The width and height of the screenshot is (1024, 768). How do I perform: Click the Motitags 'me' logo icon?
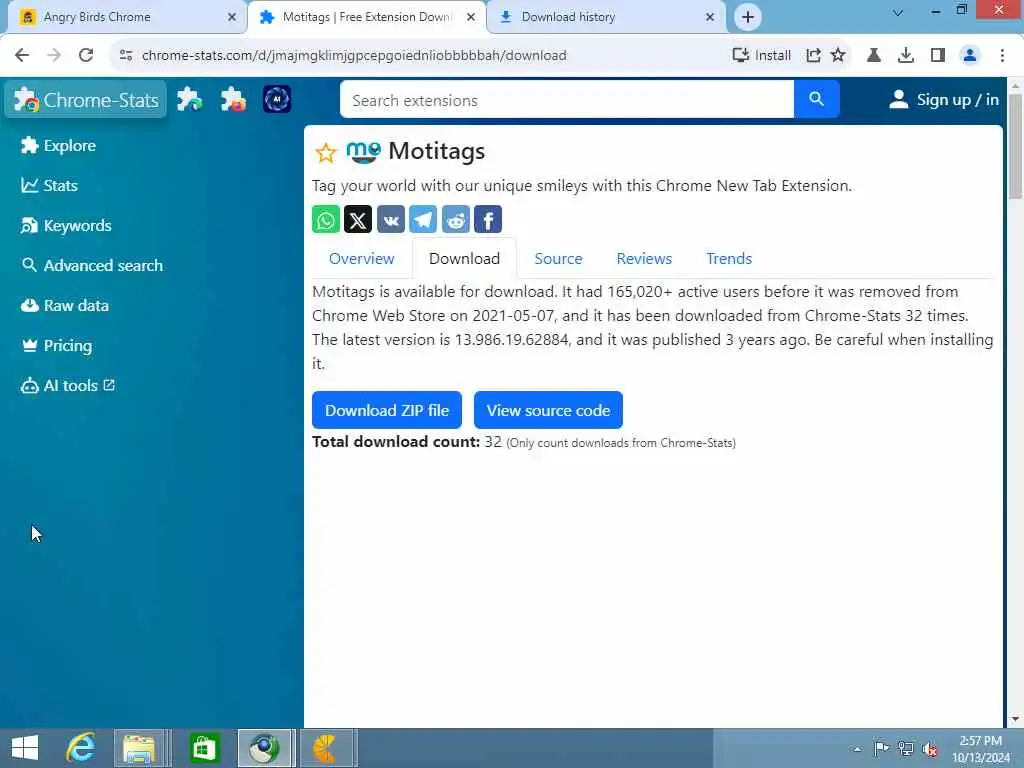point(363,152)
